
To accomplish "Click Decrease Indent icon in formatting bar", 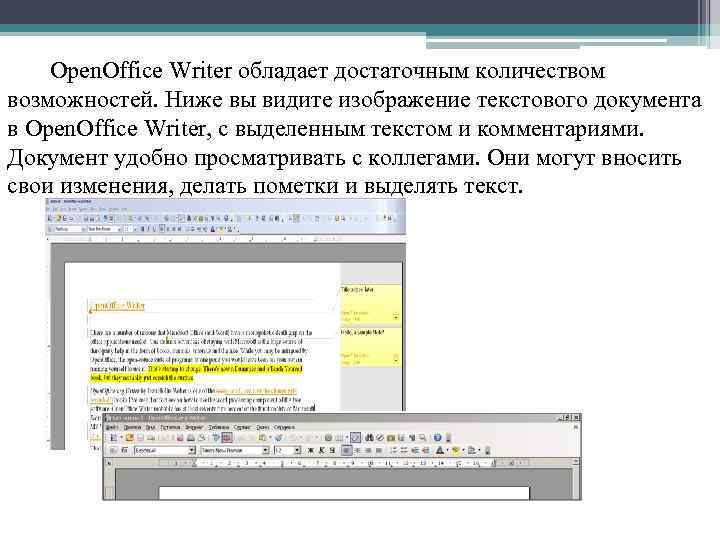I will point(416,450).
